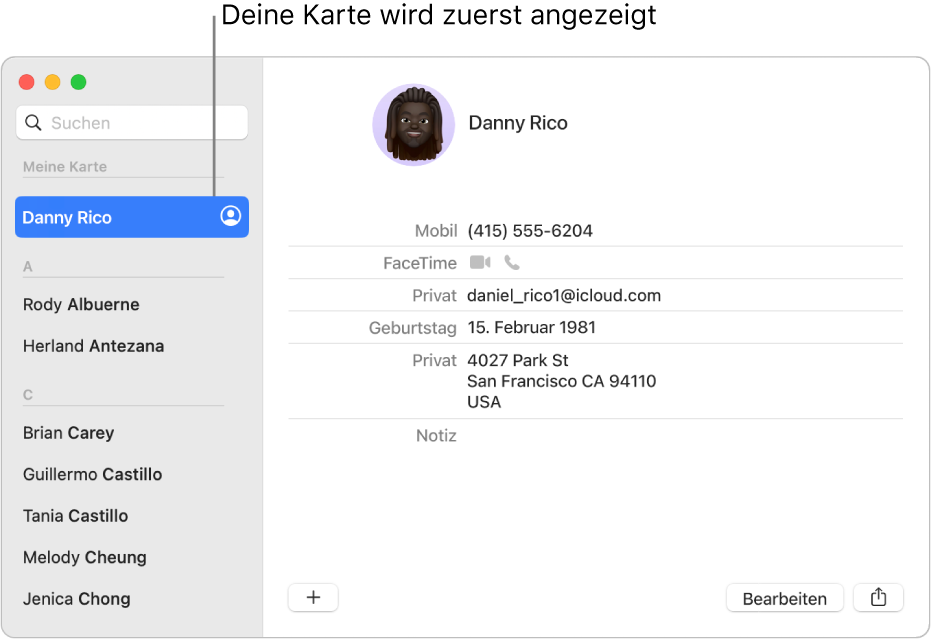Select the contact Rody Albuerne
Viewport: 931px width, 641px height.
(x=80, y=305)
